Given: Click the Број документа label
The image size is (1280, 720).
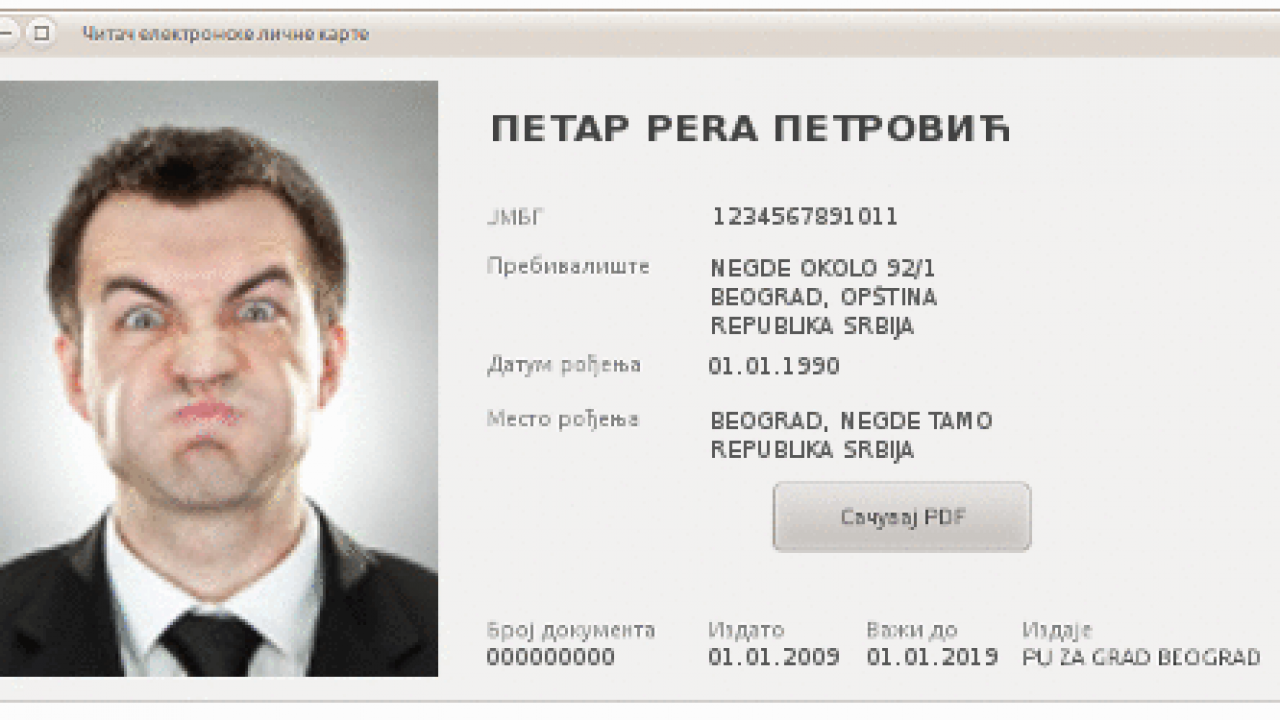Looking at the screenshot, I should point(571,631).
